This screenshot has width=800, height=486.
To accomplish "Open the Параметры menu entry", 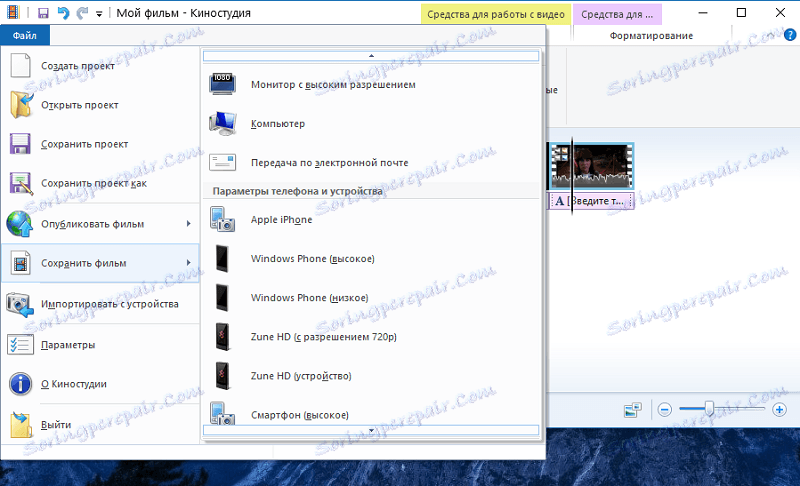I will tap(100, 345).
